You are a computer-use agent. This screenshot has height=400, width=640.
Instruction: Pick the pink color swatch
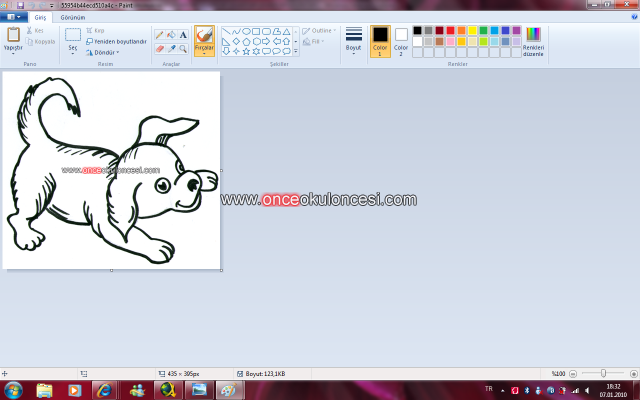(451, 42)
